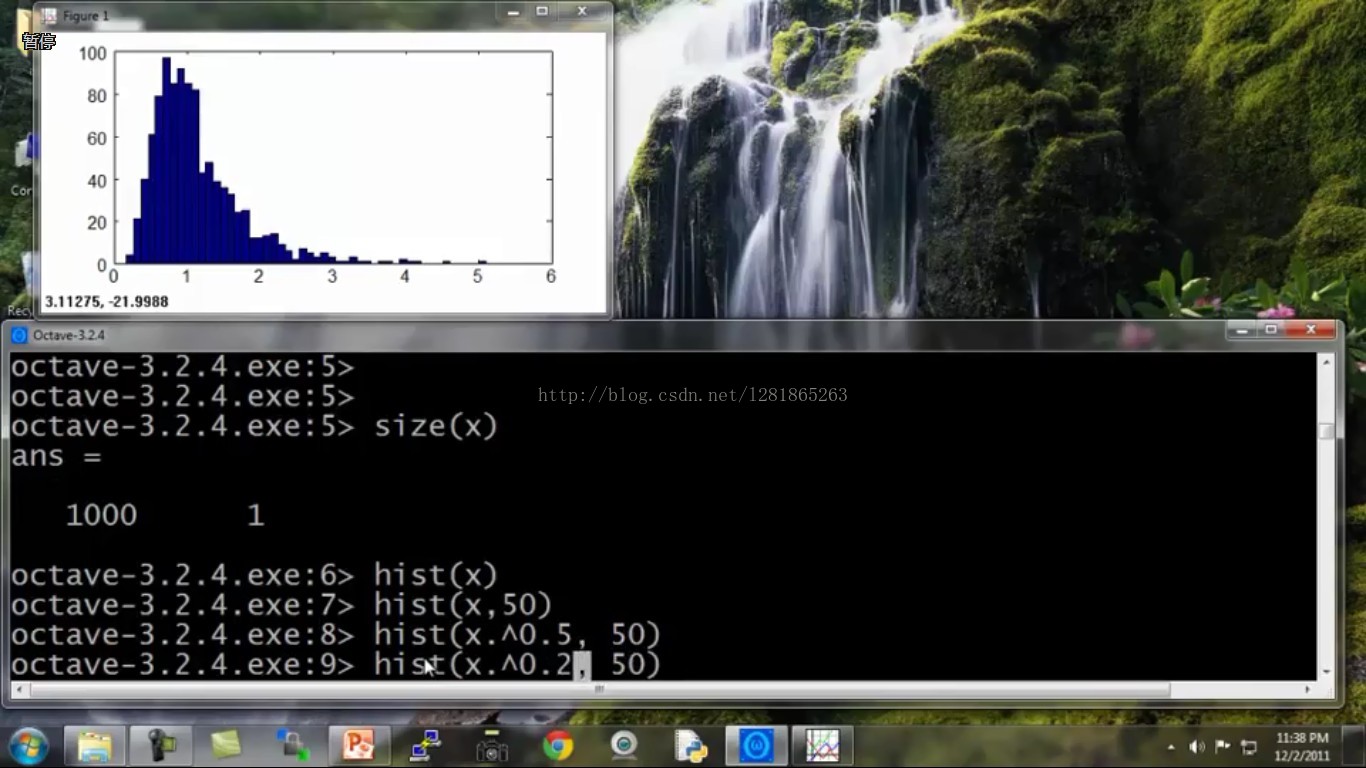Viewport: 1366px width, 768px height.
Task: Click the padlock computer taskbar icon
Action: tap(293, 746)
